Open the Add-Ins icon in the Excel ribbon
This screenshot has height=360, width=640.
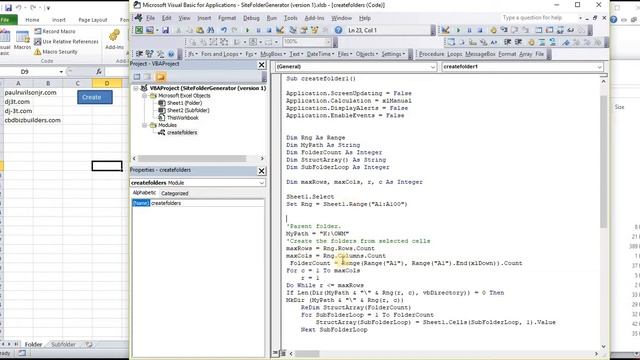(114, 39)
